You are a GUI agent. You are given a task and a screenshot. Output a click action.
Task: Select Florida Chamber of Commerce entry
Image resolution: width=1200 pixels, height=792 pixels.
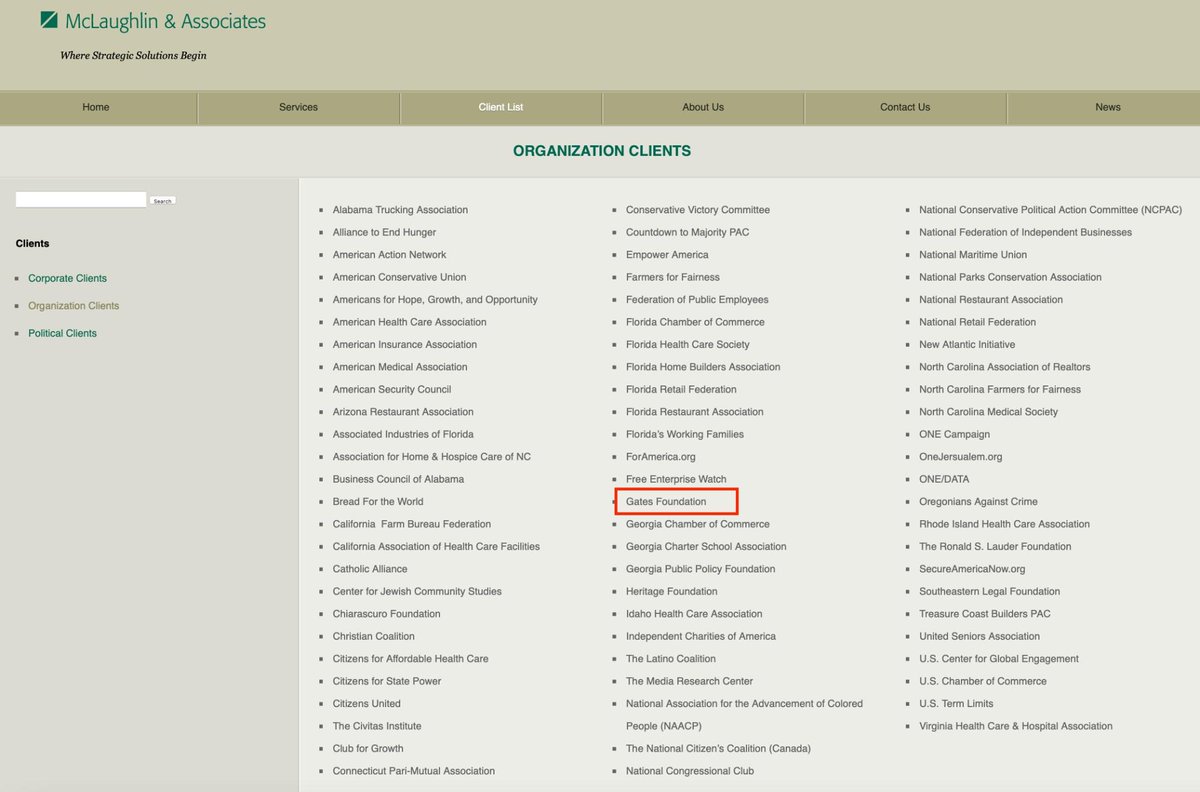click(695, 322)
